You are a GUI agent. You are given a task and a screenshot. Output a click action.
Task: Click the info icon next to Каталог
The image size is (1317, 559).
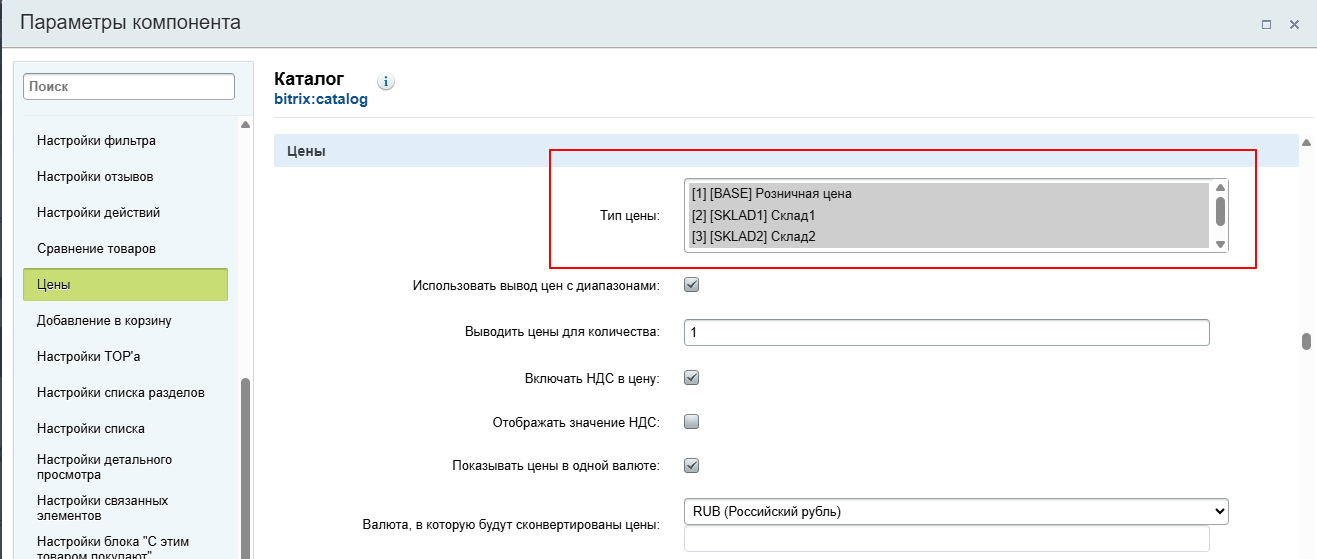click(387, 82)
